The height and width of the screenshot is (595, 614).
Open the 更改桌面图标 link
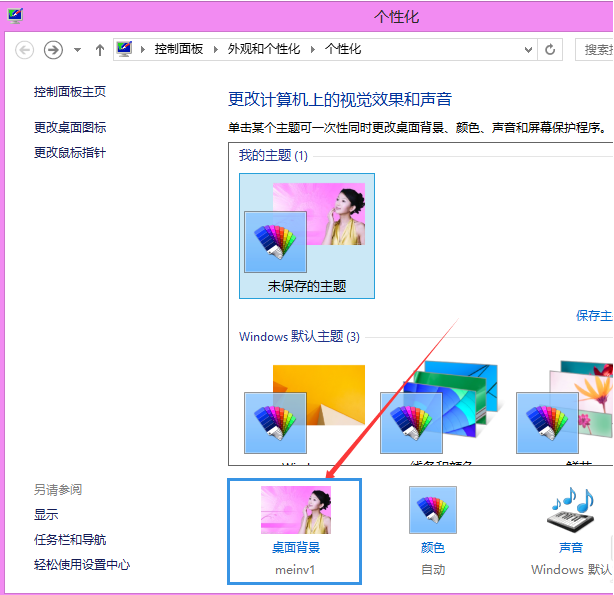click(70, 127)
